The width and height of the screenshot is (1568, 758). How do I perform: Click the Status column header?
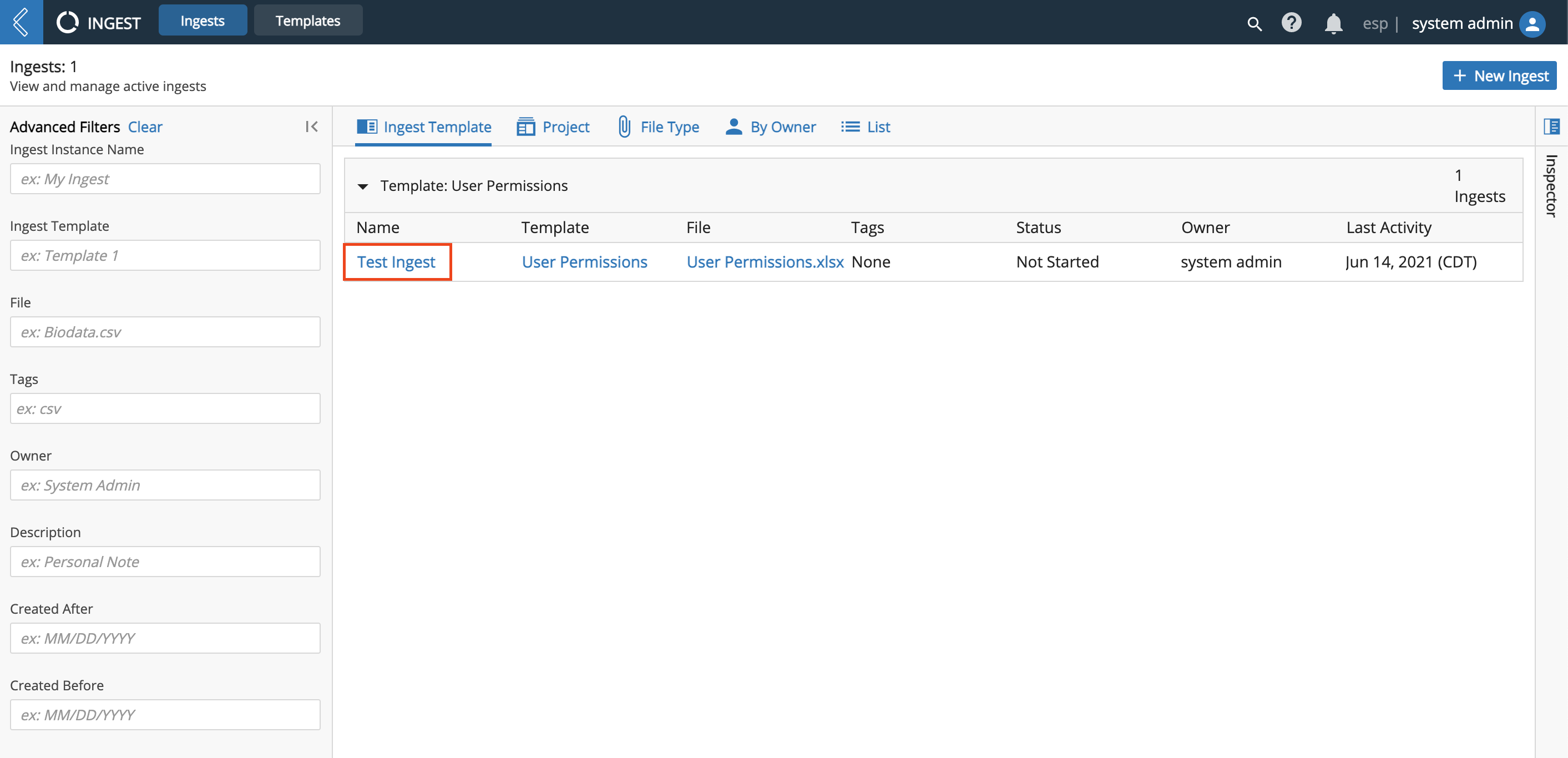[x=1039, y=228]
